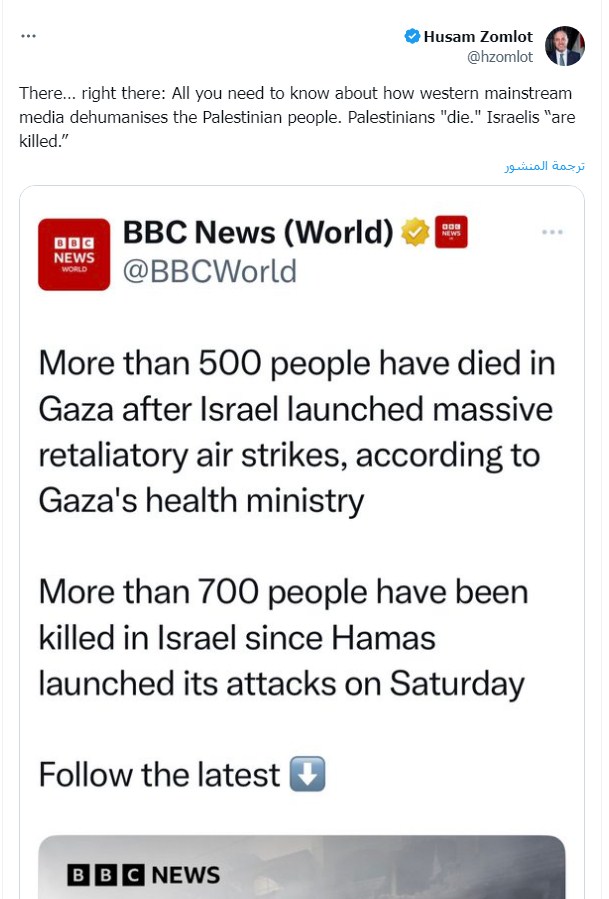Click the BBC NEWS logo on the image

[x=143, y=875]
